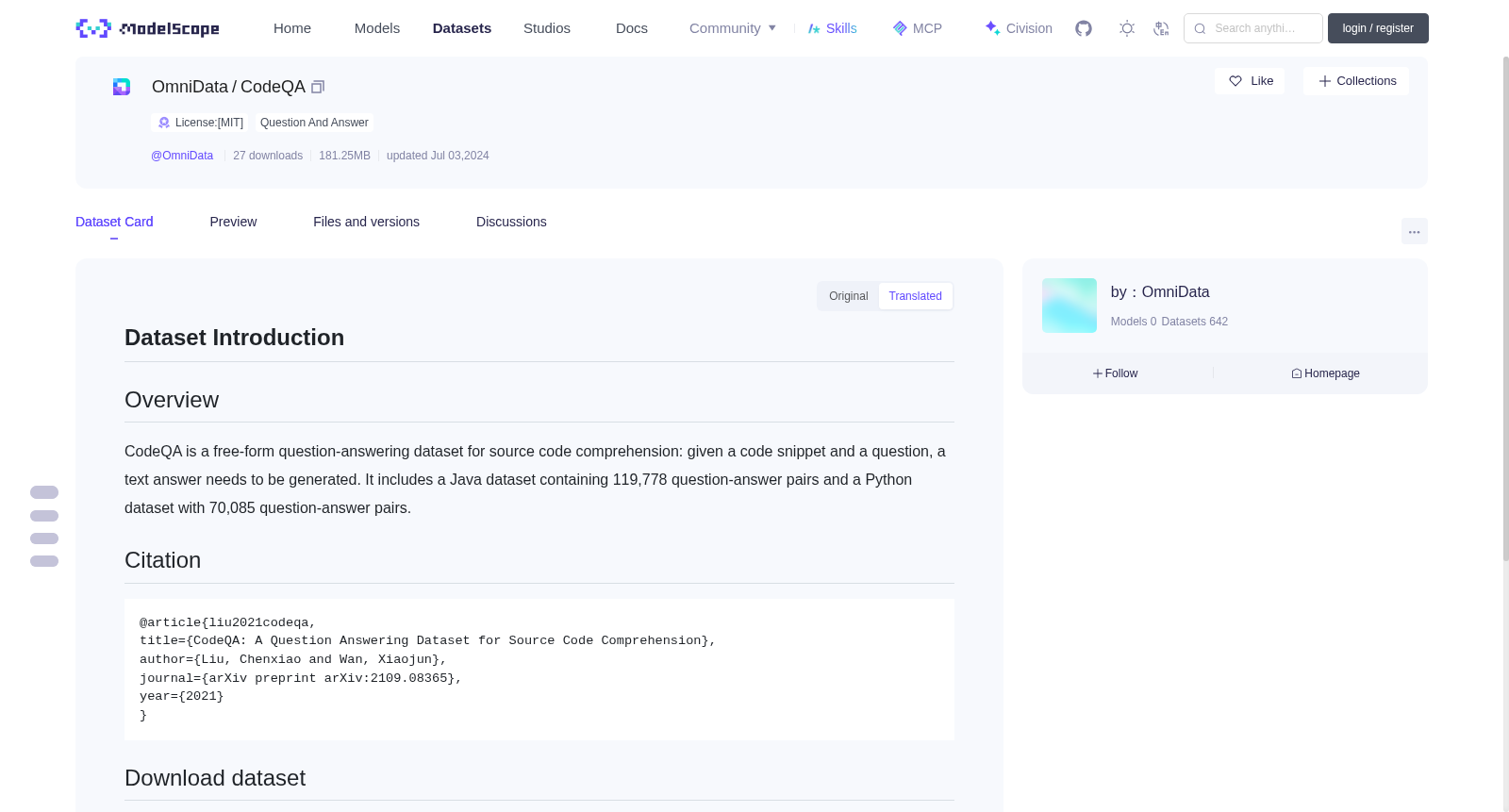The width and height of the screenshot is (1509, 812).
Task: Switch the card to Original language
Action: [x=849, y=296]
